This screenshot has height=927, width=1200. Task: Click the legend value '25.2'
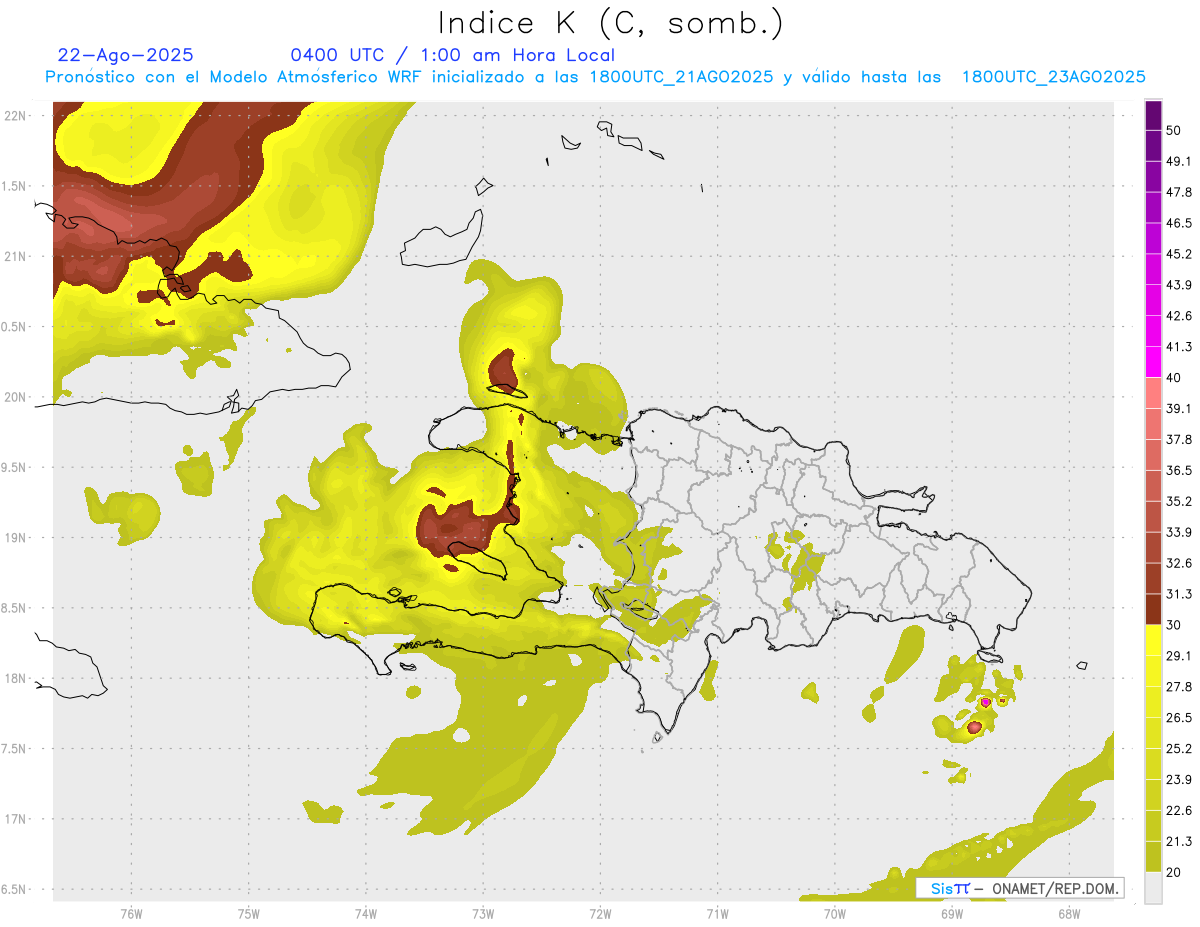(1179, 749)
